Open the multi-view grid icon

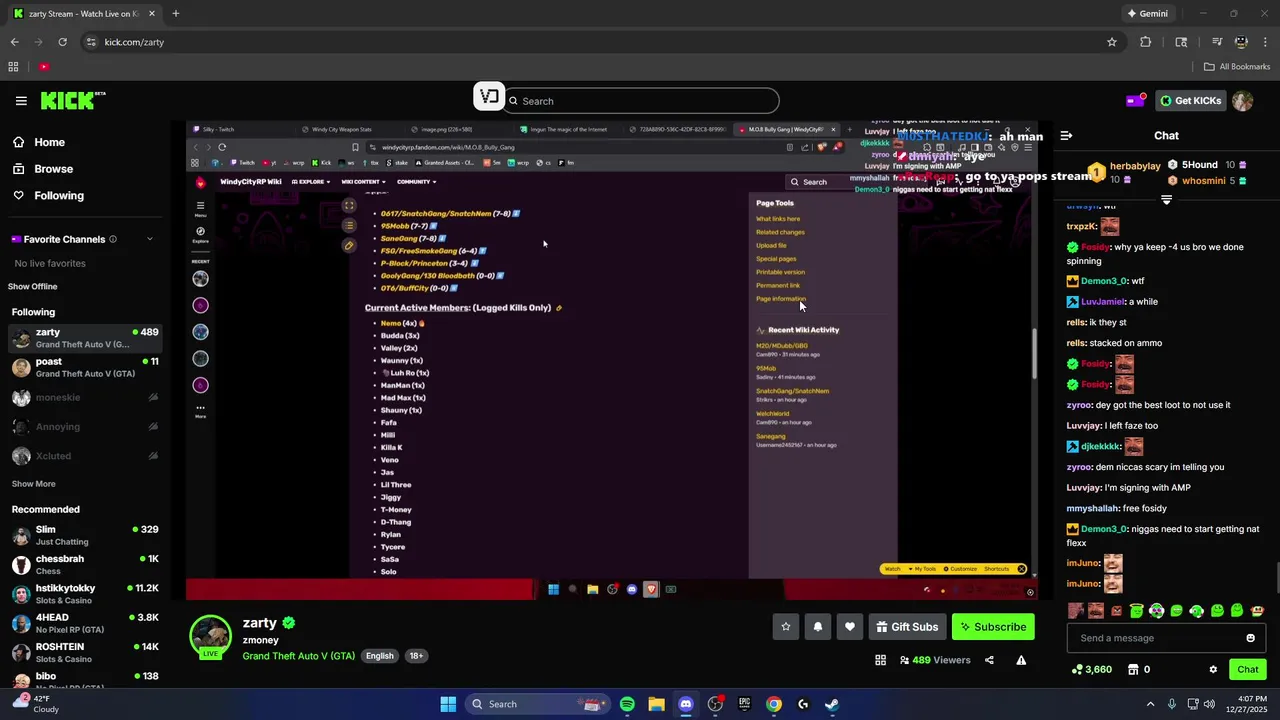[x=880, y=660]
